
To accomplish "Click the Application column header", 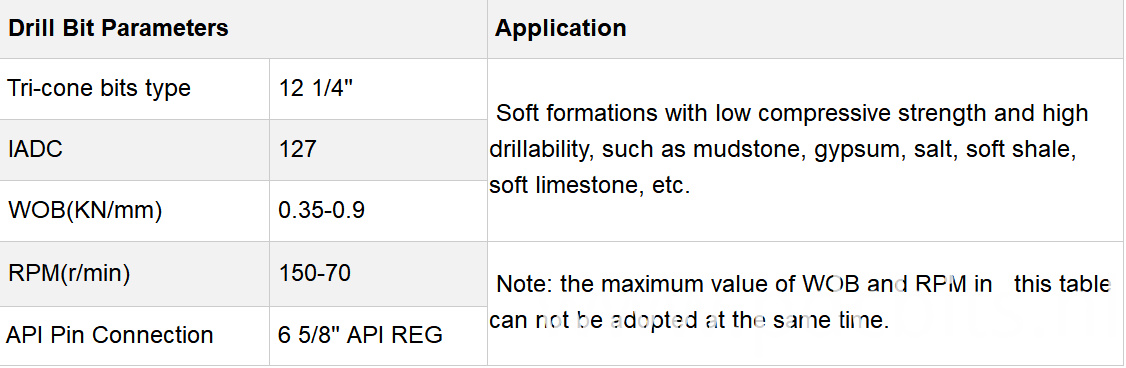I will click(560, 28).
